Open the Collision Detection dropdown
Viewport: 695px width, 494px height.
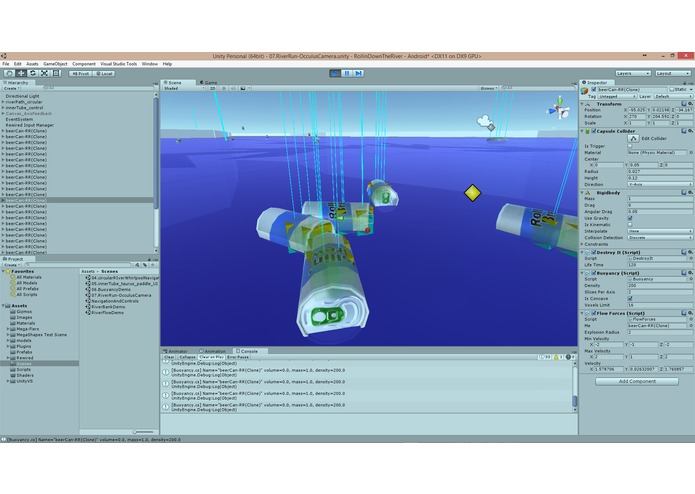pyautogui.click(x=660, y=237)
